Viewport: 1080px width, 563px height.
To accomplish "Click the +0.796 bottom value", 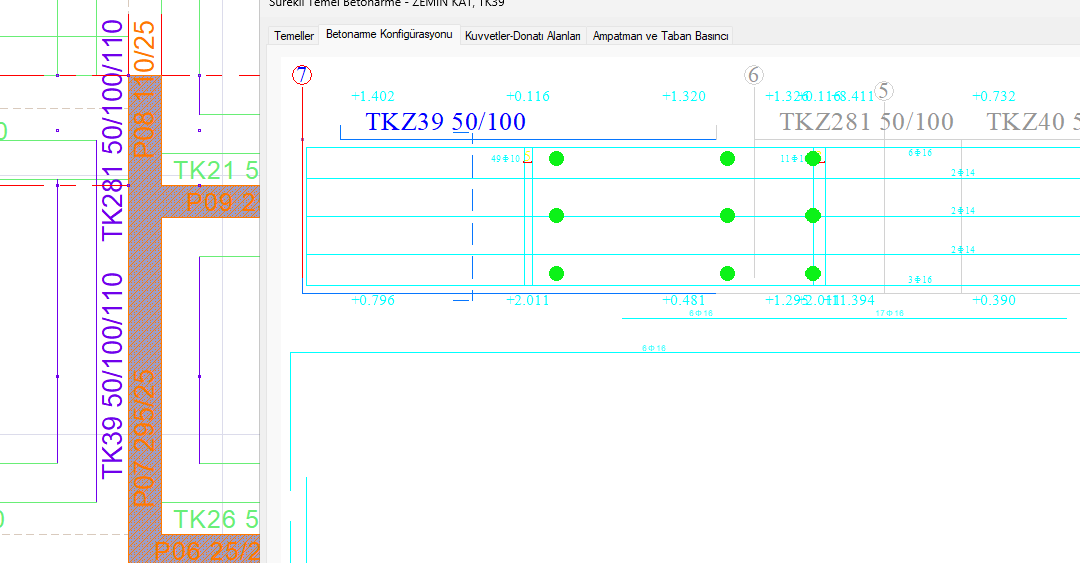I will click(x=373, y=300).
